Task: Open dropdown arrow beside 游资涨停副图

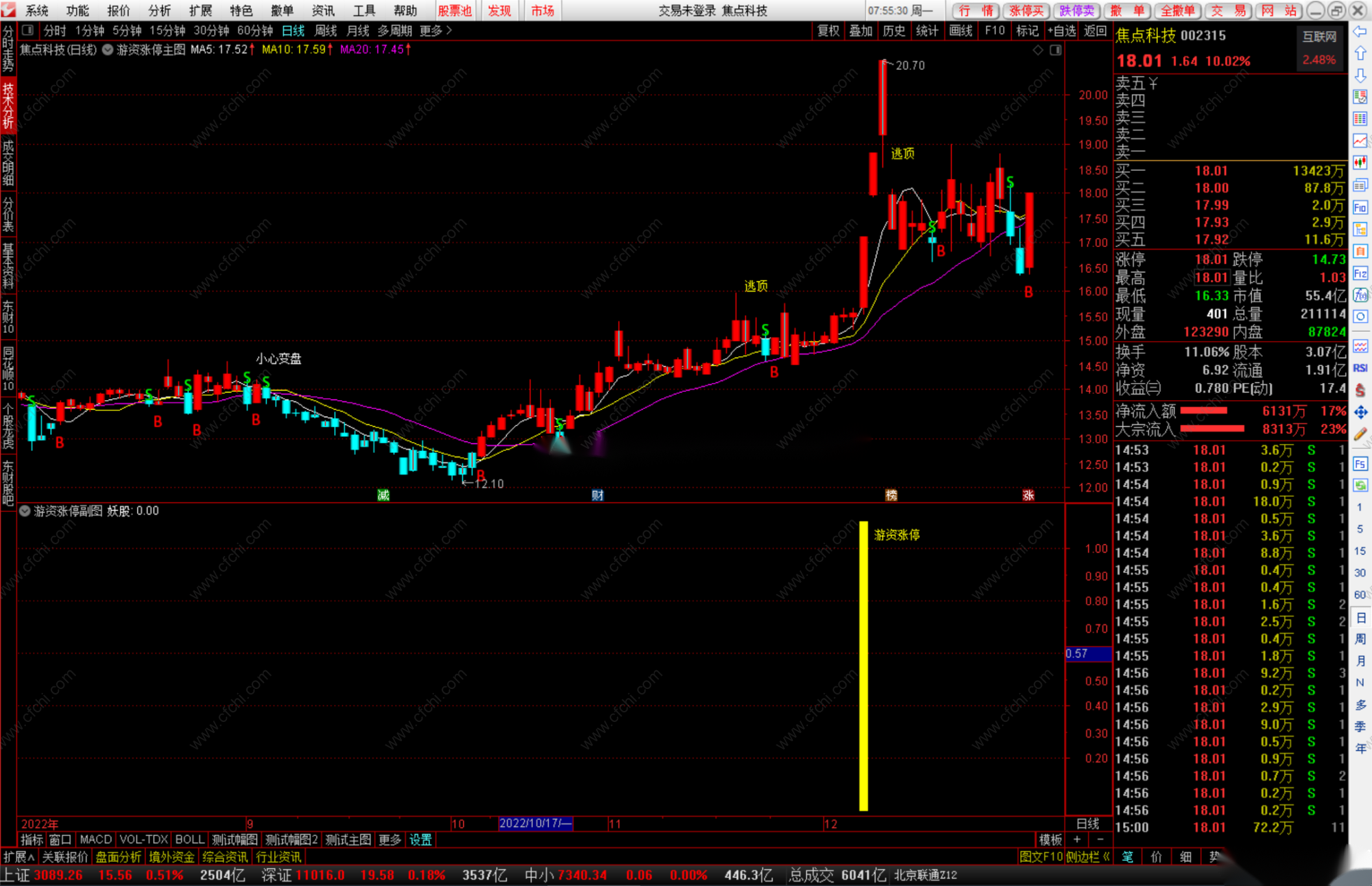Action: [25, 511]
